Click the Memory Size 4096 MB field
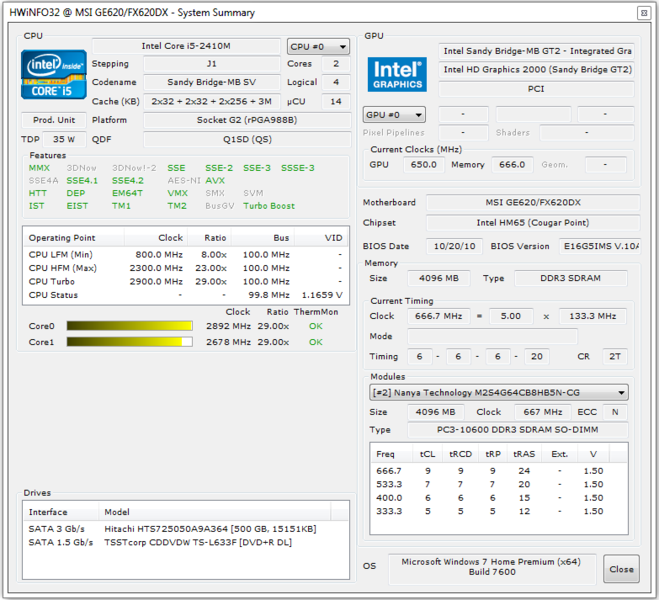 click(439, 278)
